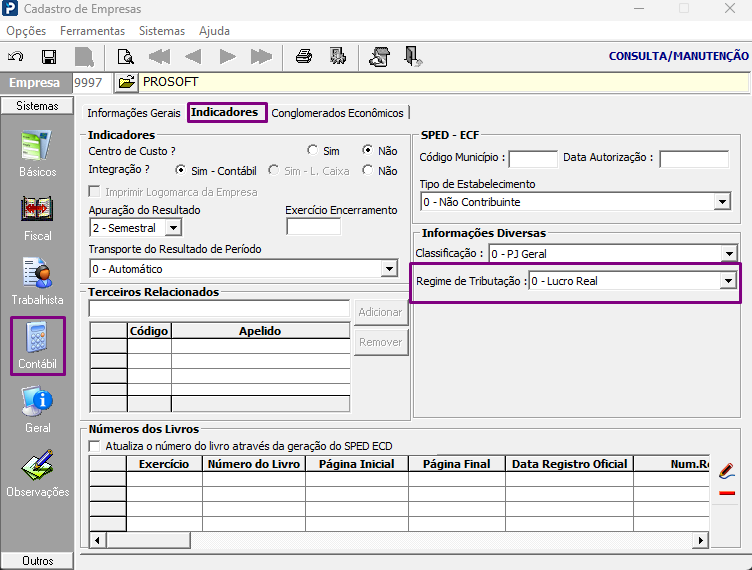Viewport: 752px width, 570px height.
Task: Expand Apuração do Resultado dropdown
Action: pyautogui.click(x=173, y=228)
